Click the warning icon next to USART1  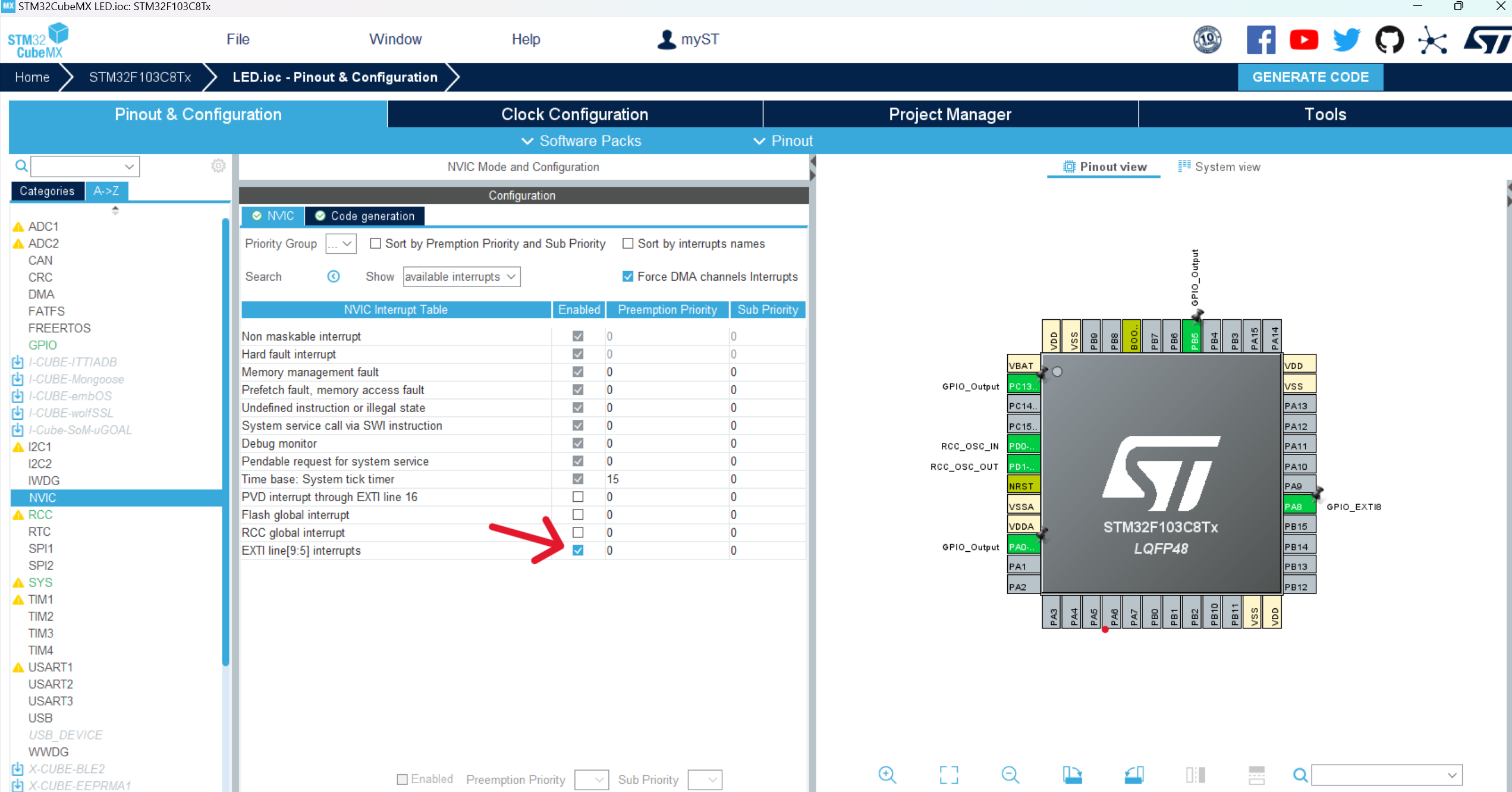point(18,667)
